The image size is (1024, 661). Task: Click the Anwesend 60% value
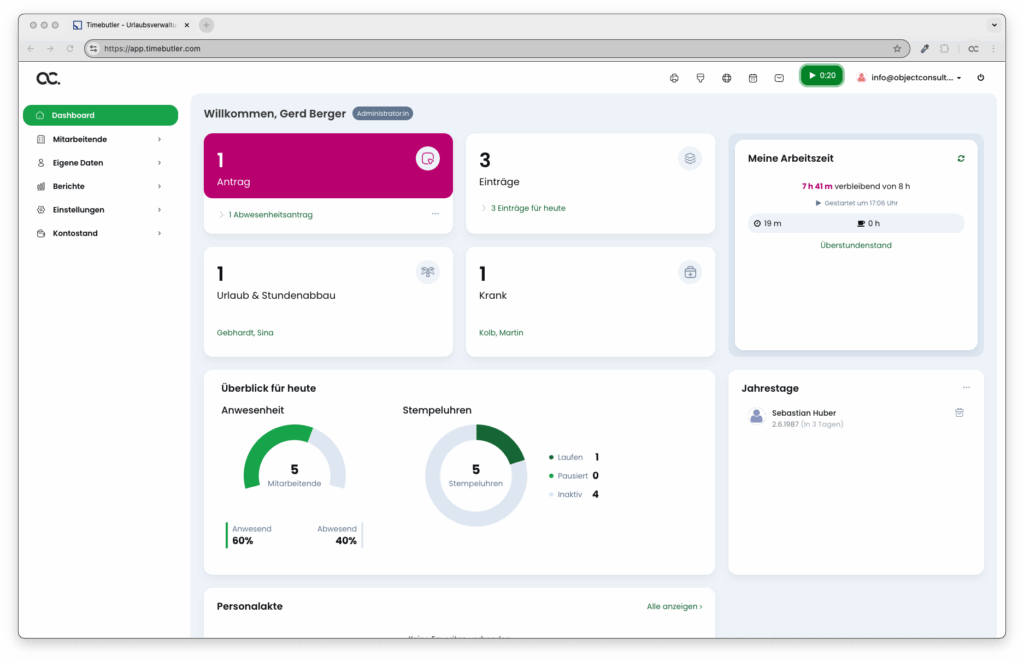coord(243,541)
